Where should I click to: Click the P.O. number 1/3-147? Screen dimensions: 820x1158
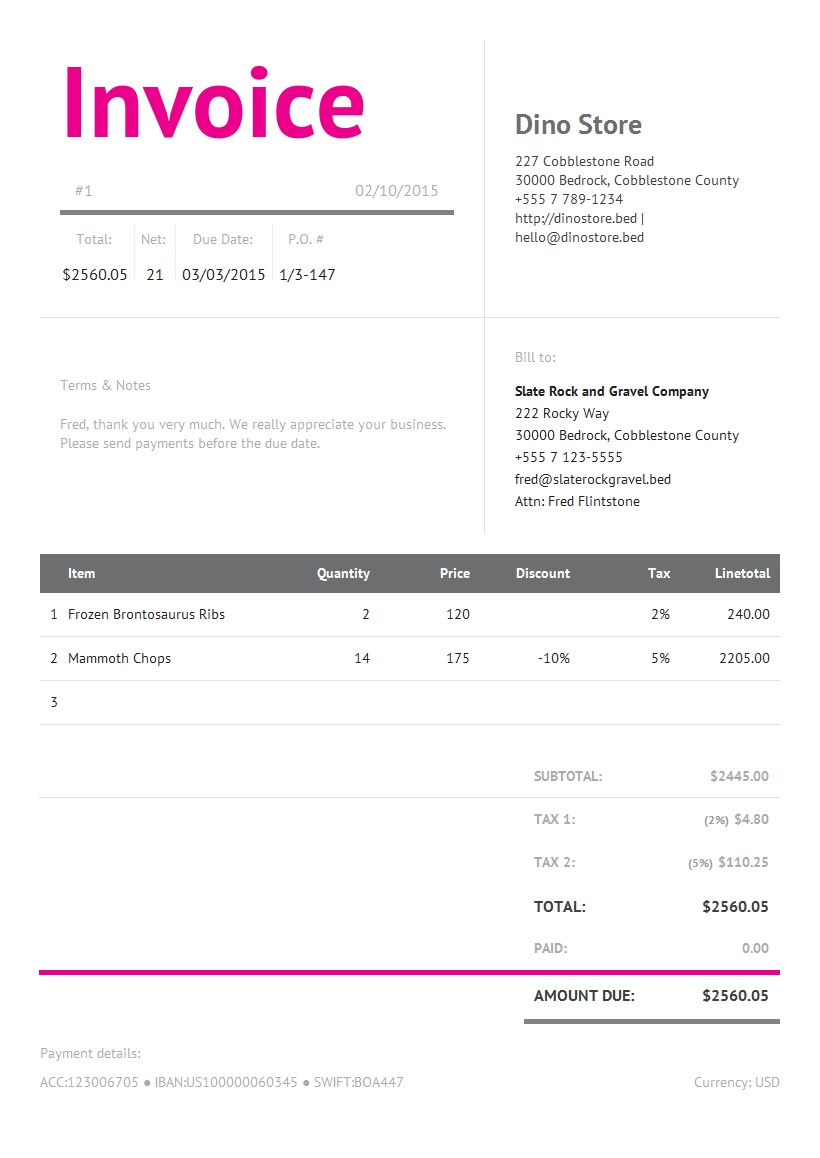307,275
